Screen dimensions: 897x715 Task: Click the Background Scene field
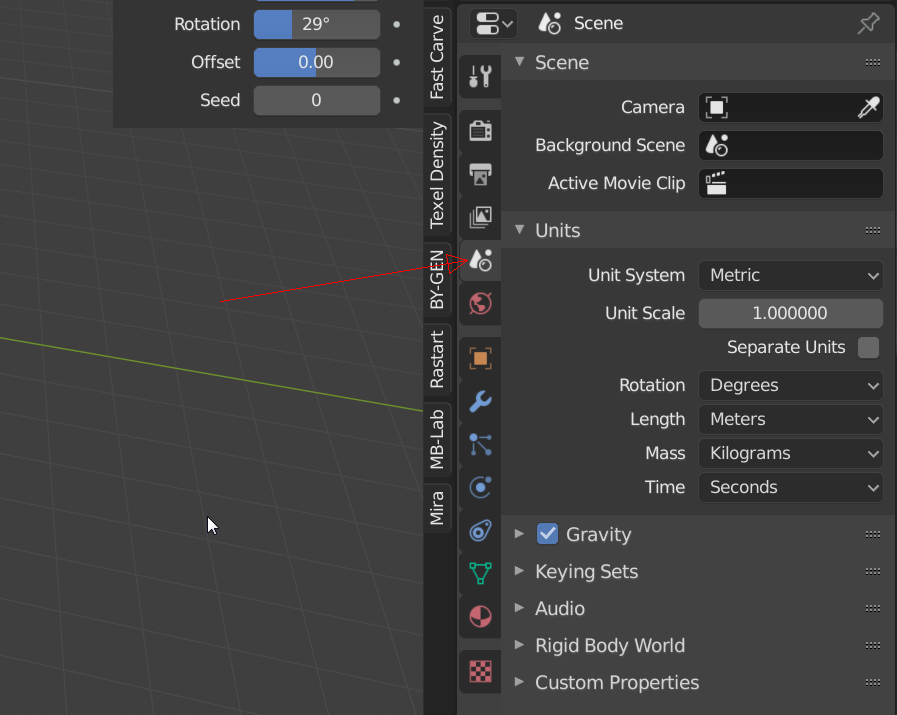coord(791,145)
